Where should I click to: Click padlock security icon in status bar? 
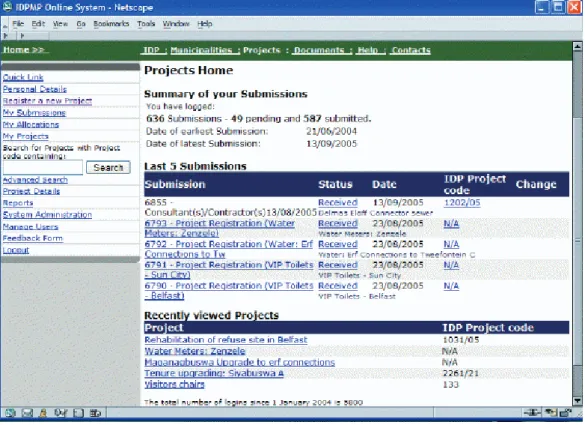point(566,412)
